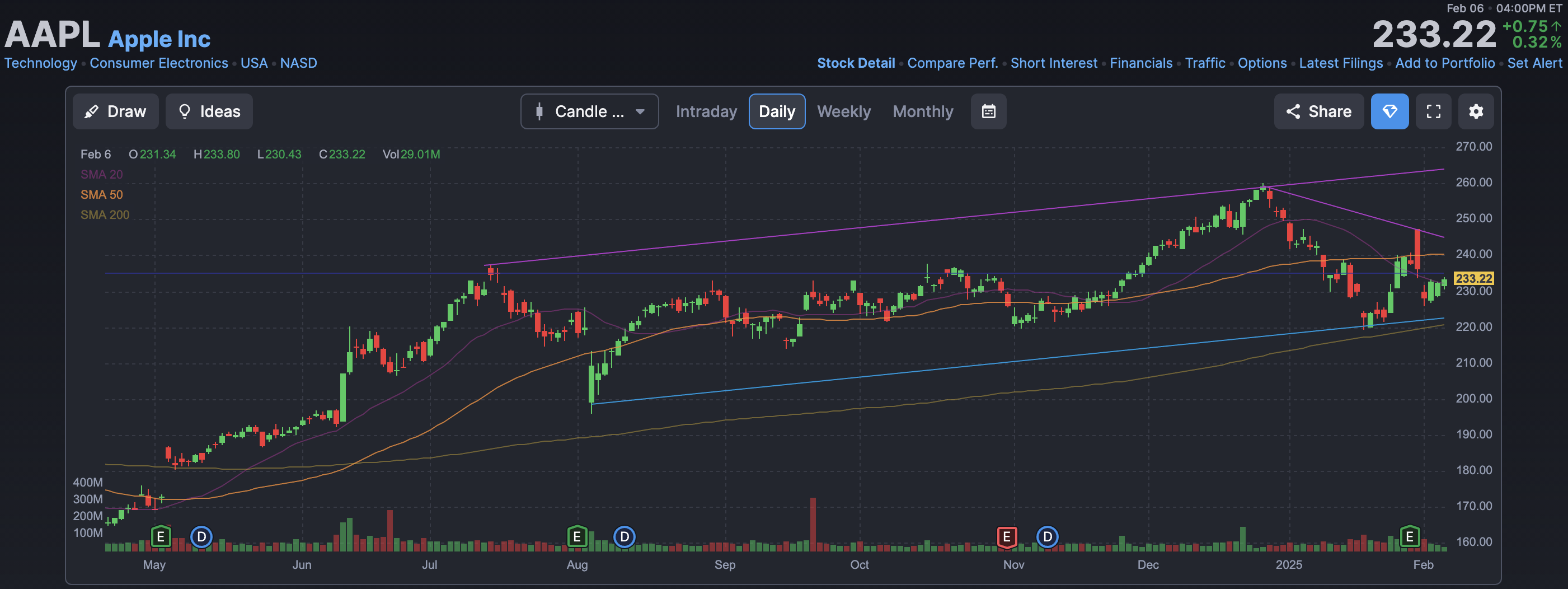Open Latest Filings
This screenshot has height=589, width=1568.
pyautogui.click(x=1341, y=63)
